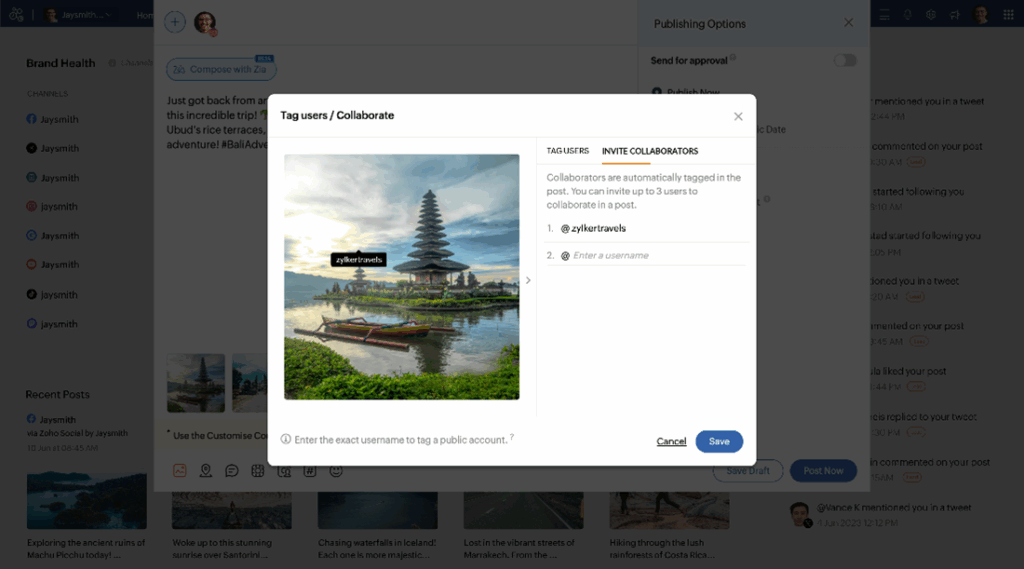Click the hashtag icon in composer toolbar
This screenshot has height=569, width=1024.
[x=310, y=471]
